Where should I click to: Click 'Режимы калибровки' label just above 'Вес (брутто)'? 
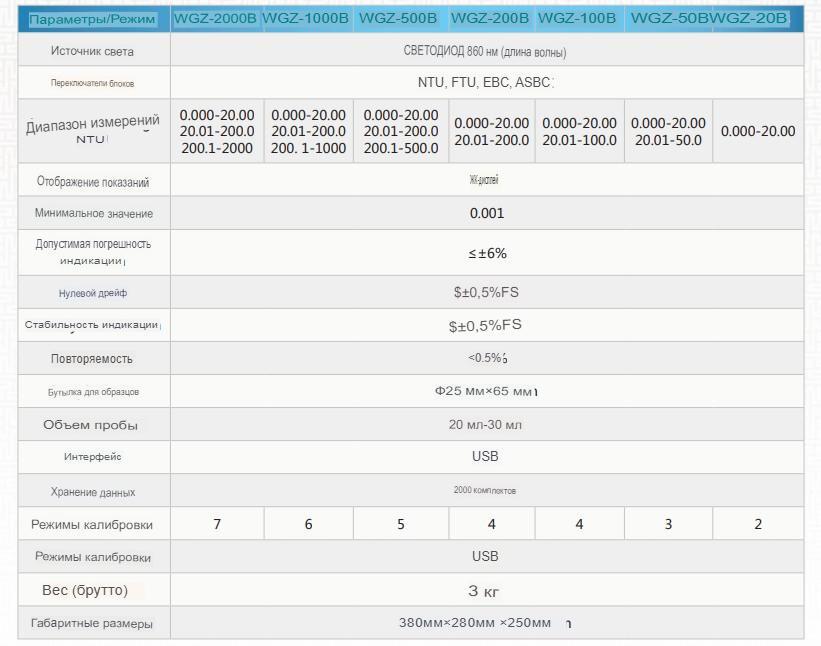93,557
